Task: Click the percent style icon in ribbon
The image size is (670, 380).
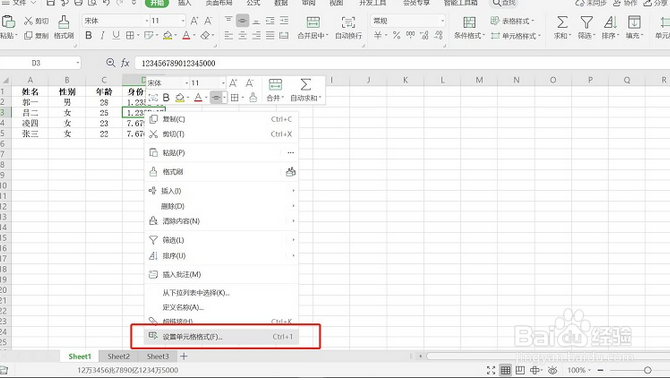Action: pyautogui.click(x=397, y=35)
